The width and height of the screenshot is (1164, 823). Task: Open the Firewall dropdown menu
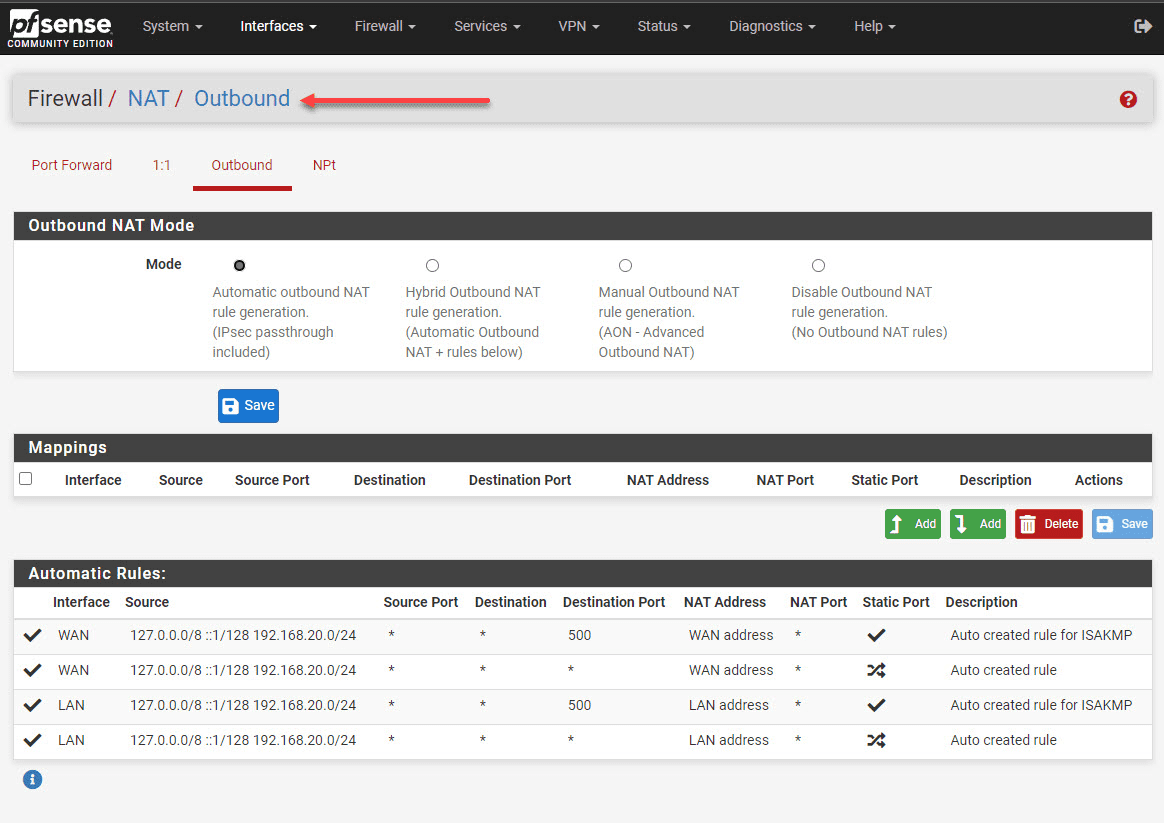pyautogui.click(x=384, y=27)
